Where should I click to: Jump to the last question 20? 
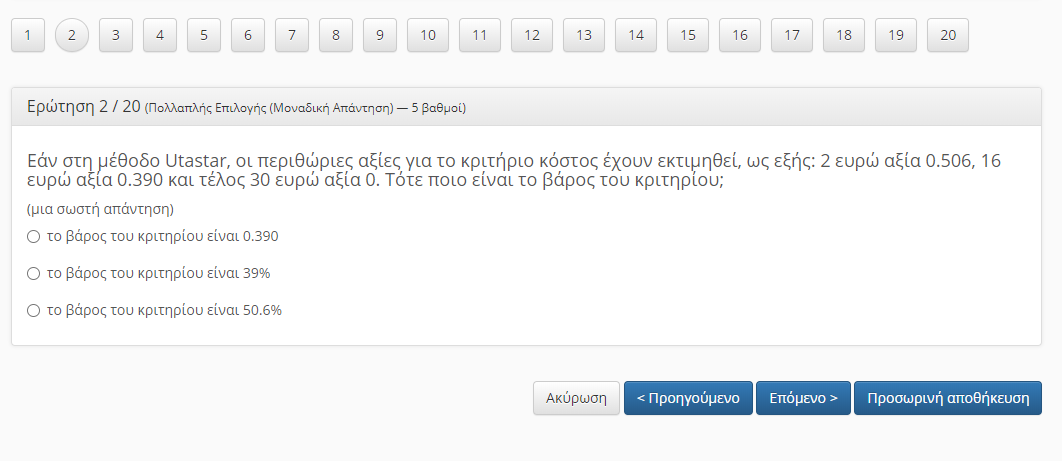point(948,35)
